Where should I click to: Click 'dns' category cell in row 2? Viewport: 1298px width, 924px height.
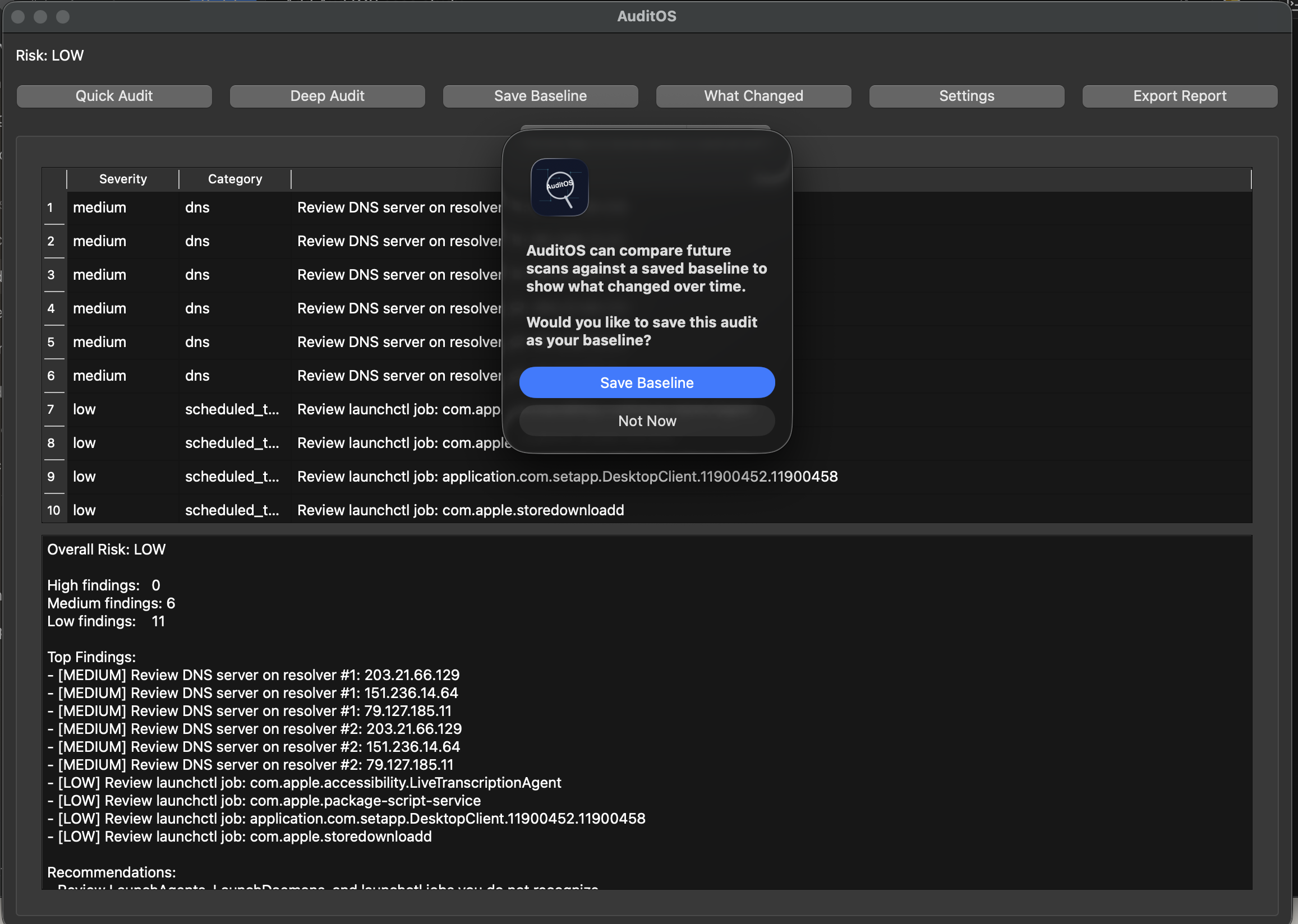click(235, 241)
